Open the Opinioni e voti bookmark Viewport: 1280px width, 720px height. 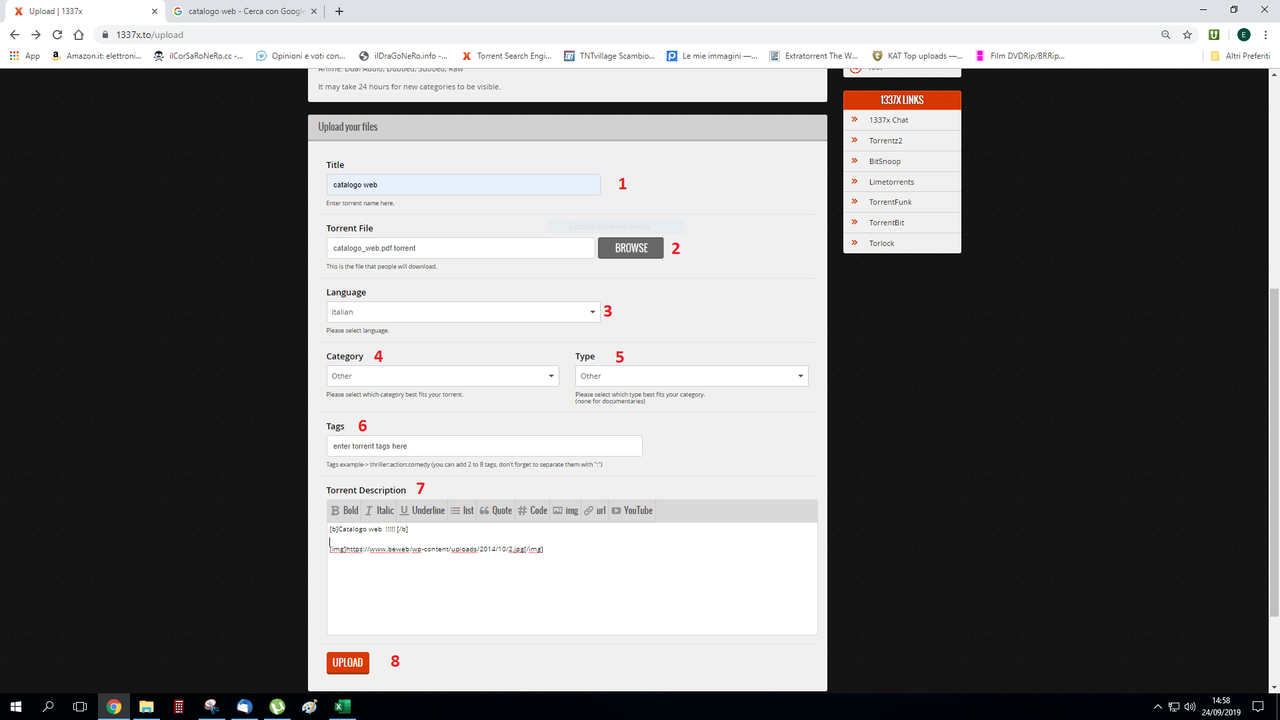pyautogui.click(x=301, y=56)
